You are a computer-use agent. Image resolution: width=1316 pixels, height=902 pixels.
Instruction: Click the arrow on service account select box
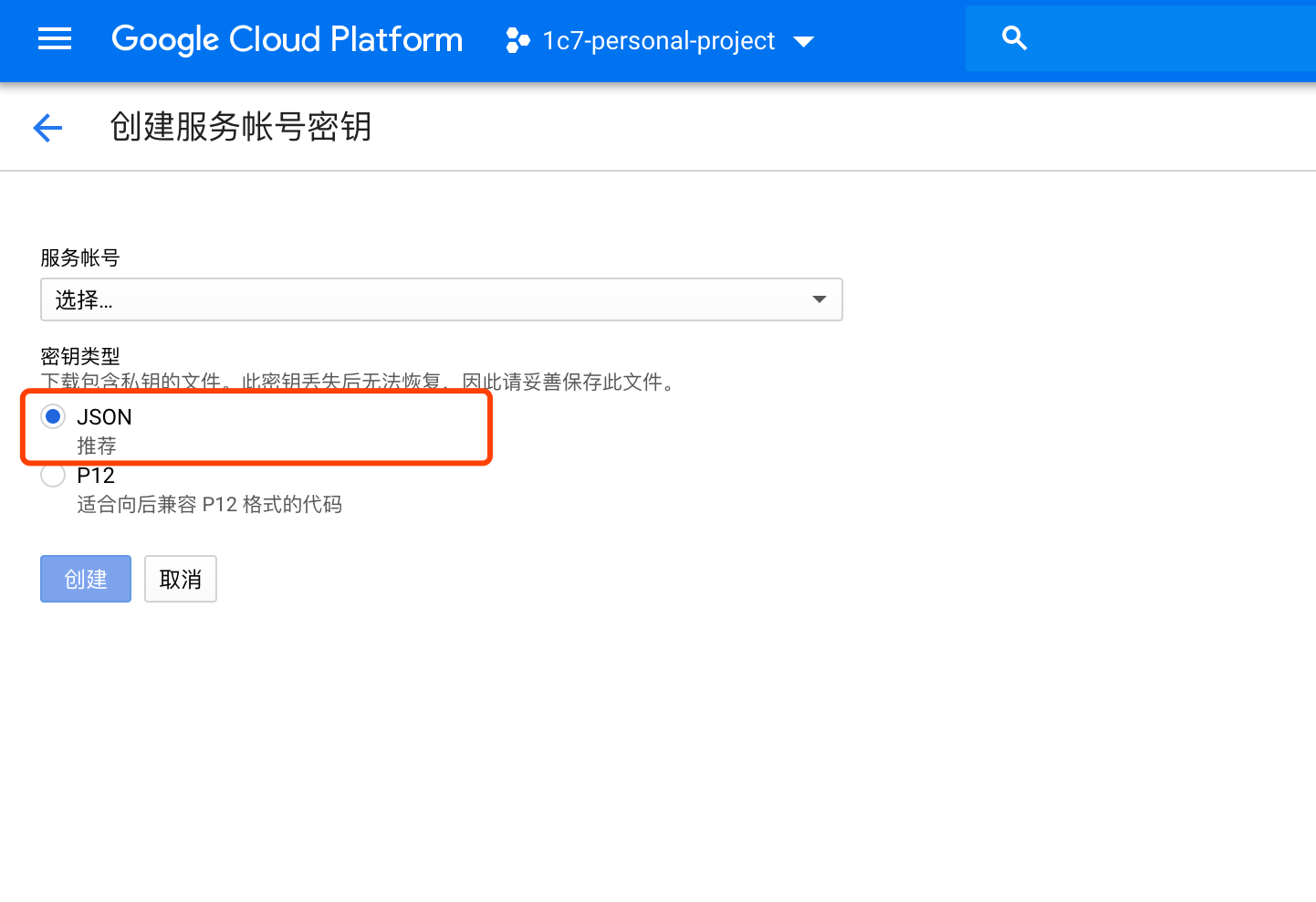[819, 299]
